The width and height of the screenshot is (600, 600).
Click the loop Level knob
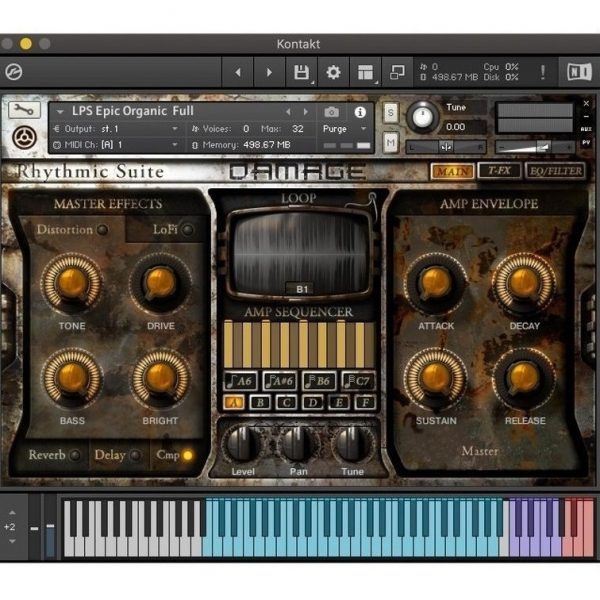pos(243,445)
